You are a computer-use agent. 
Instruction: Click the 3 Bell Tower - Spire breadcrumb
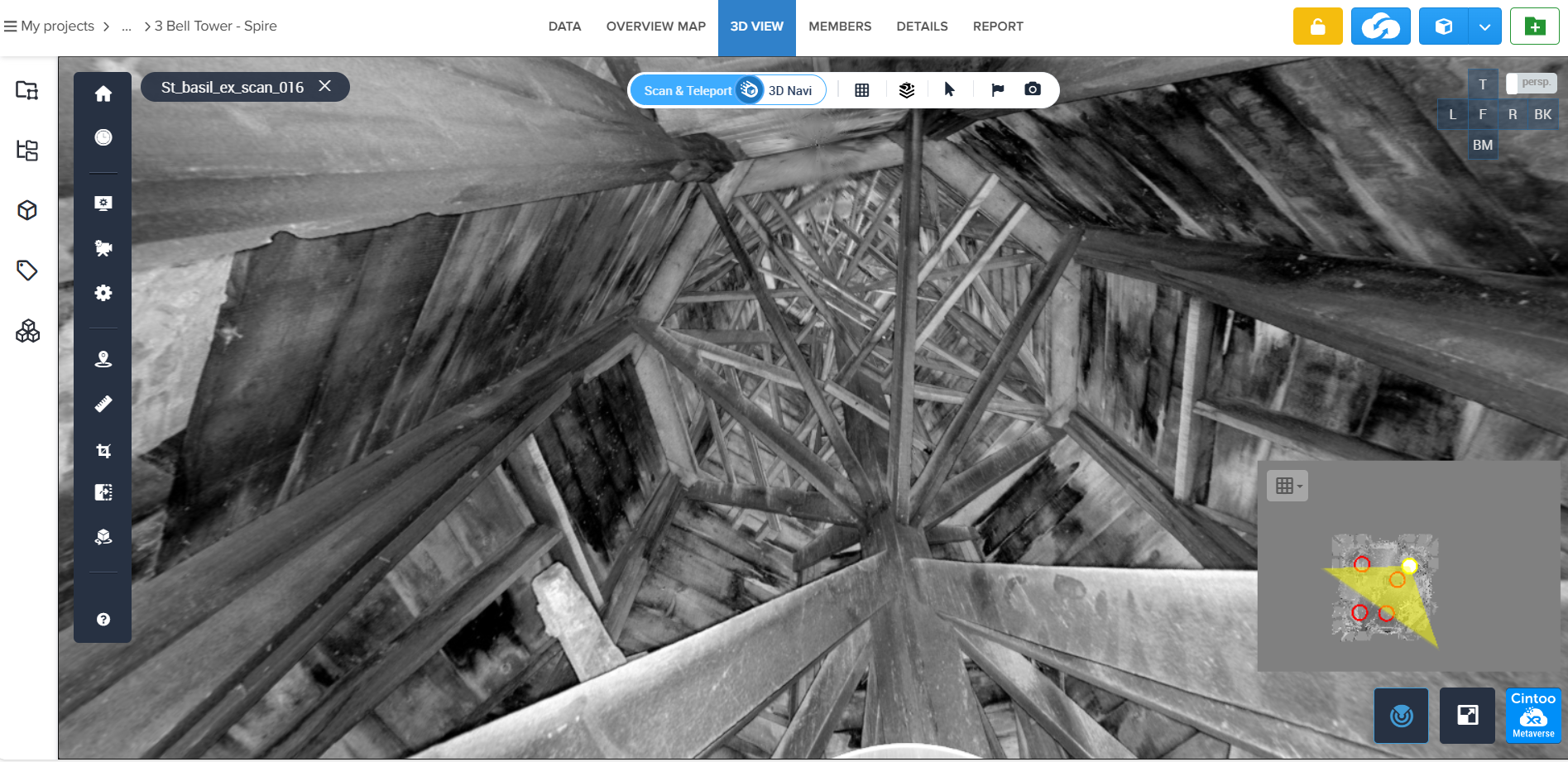pos(216,26)
